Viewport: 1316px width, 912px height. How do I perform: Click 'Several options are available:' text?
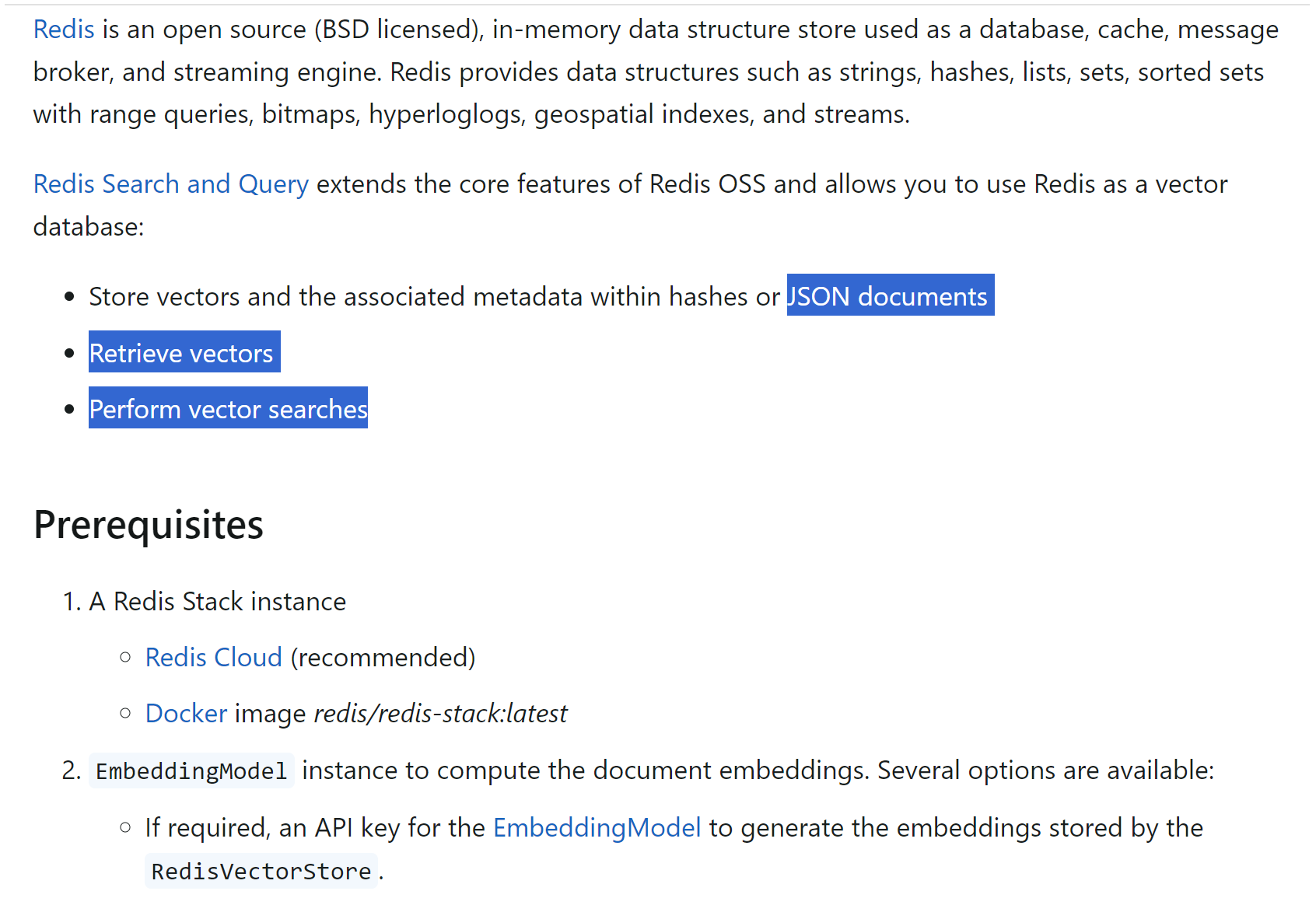(1045, 770)
